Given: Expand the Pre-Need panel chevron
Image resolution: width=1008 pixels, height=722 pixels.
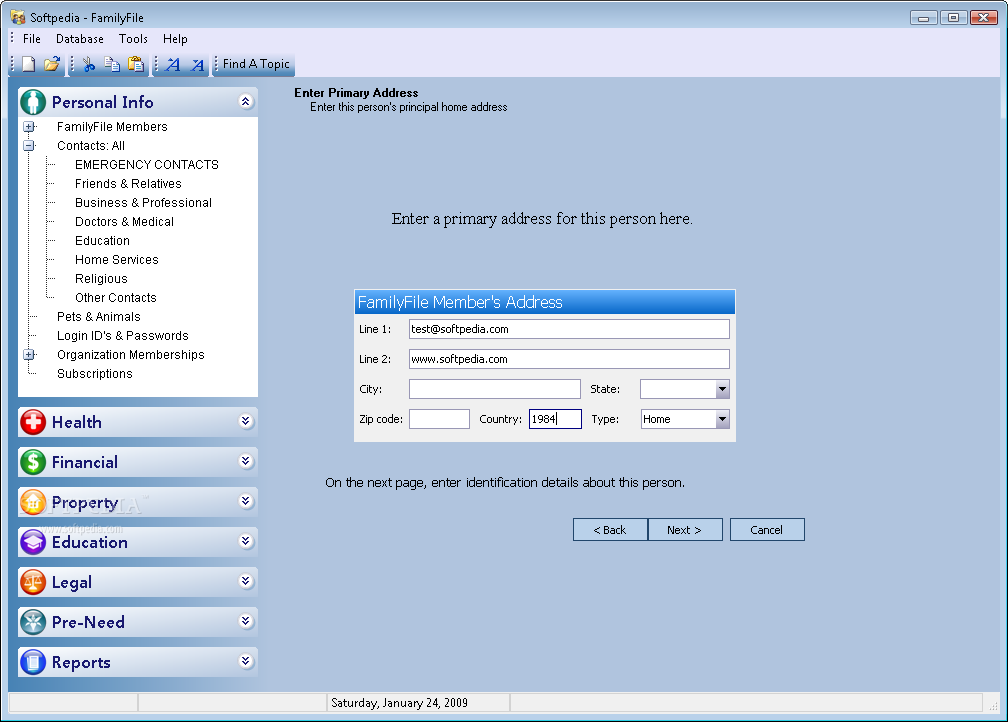Looking at the screenshot, I should [x=246, y=621].
